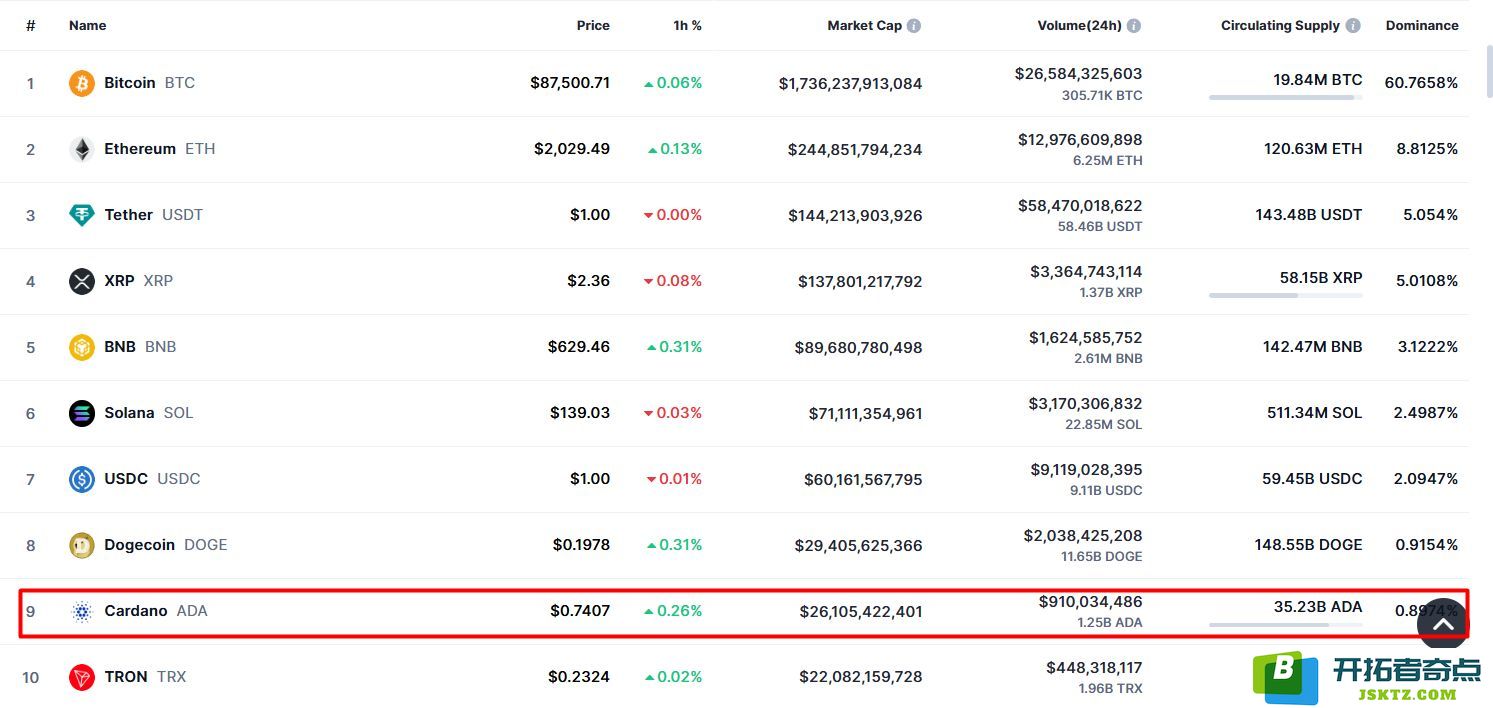Select the TRON price $0.2324
Viewport: 1493px width, 708px height.
579,677
